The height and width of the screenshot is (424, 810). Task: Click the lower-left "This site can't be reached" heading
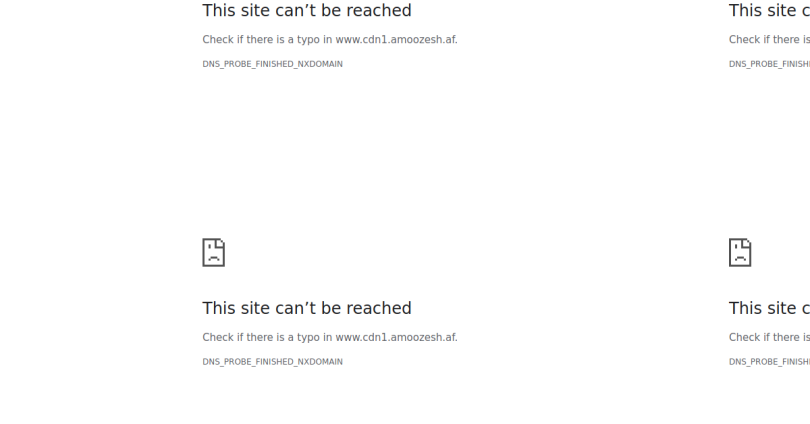pyautogui.click(x=307, y=308)
